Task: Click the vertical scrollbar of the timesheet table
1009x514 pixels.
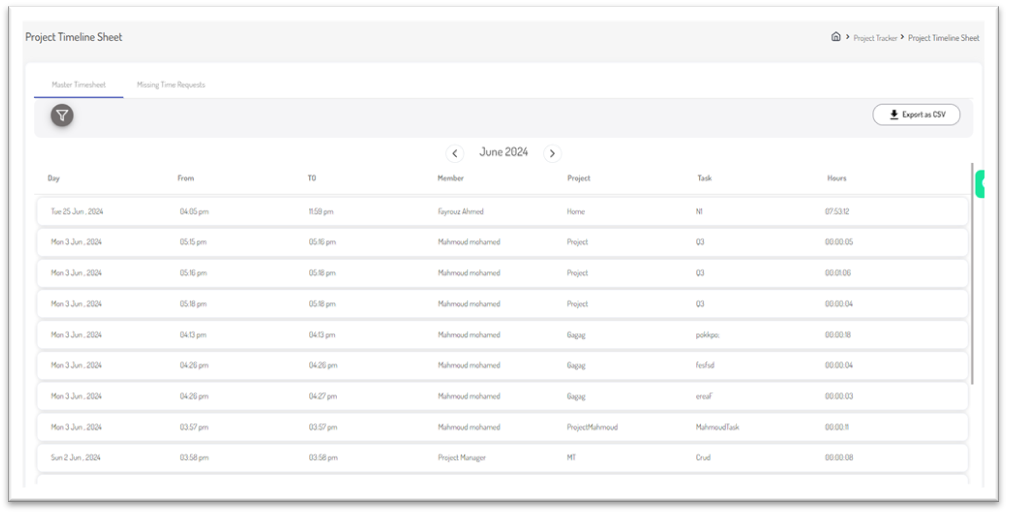Action: [973, 270]
